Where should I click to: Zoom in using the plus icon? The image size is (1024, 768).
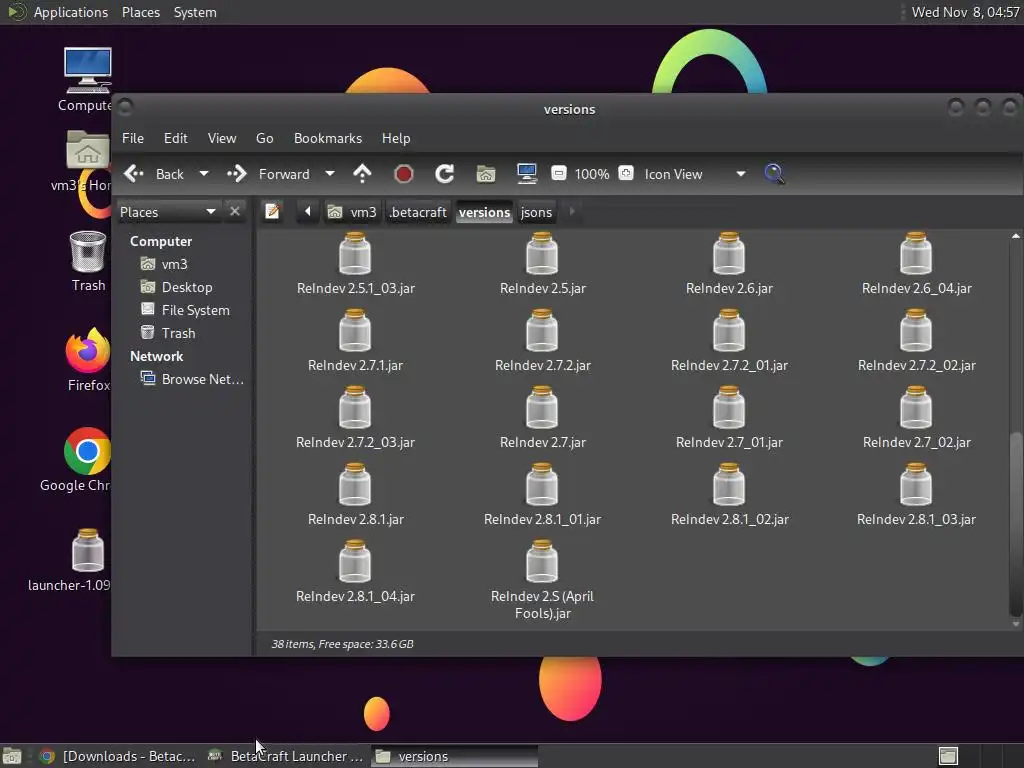[626, 174]
